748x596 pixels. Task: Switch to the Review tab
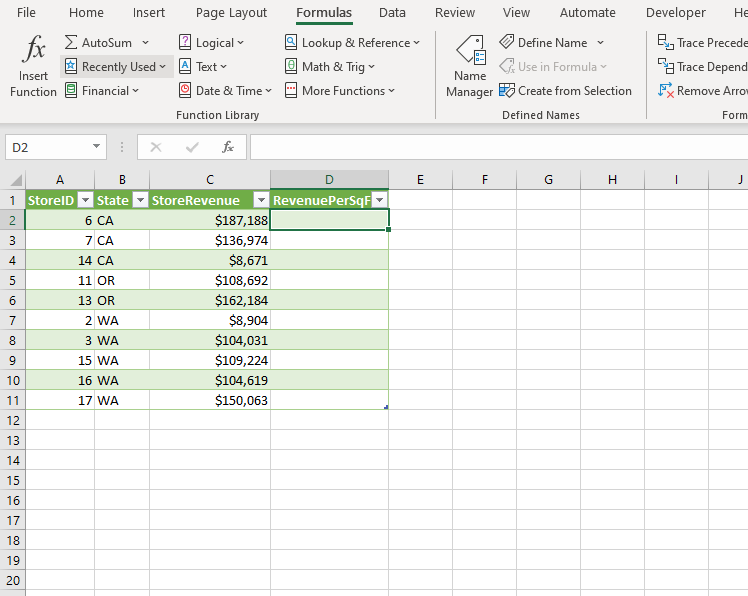click(455, 12)
